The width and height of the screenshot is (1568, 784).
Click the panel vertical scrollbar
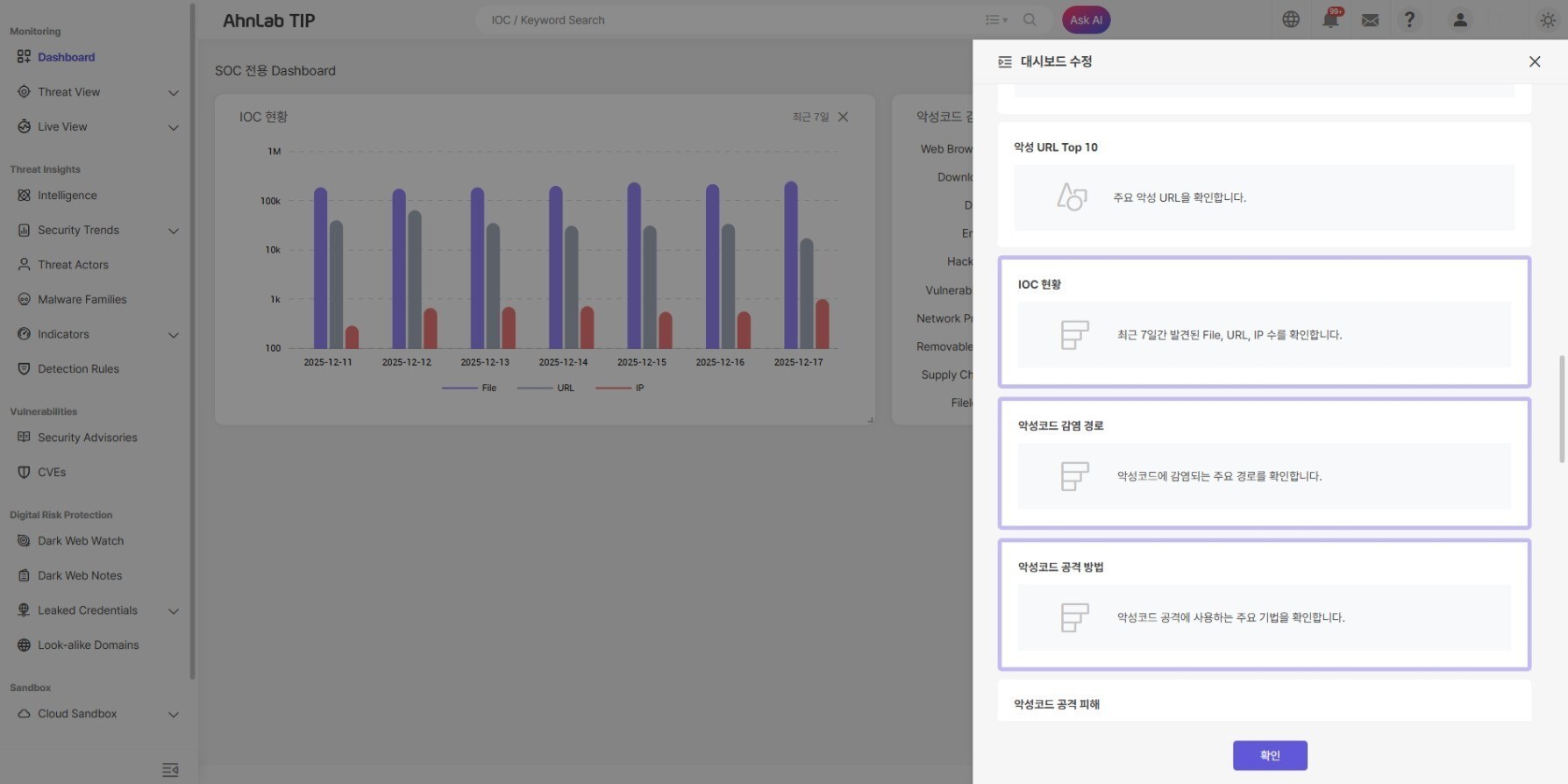(x=1562, y=408)
